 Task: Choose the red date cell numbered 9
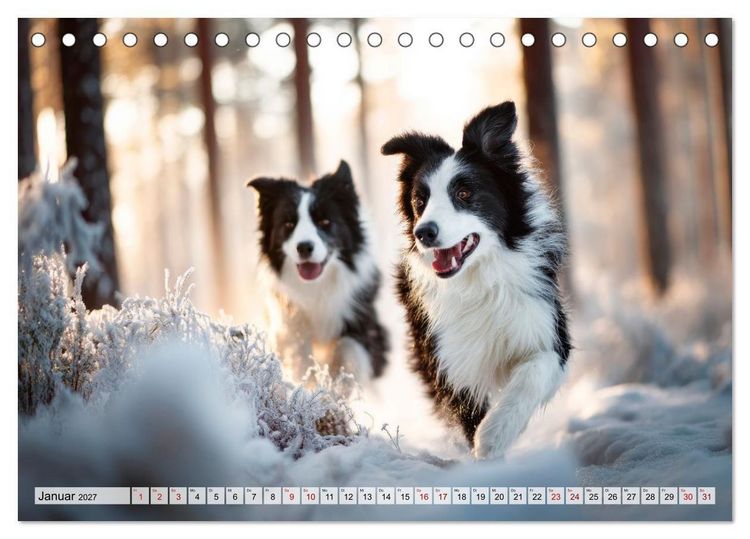[x=291, y=495]
